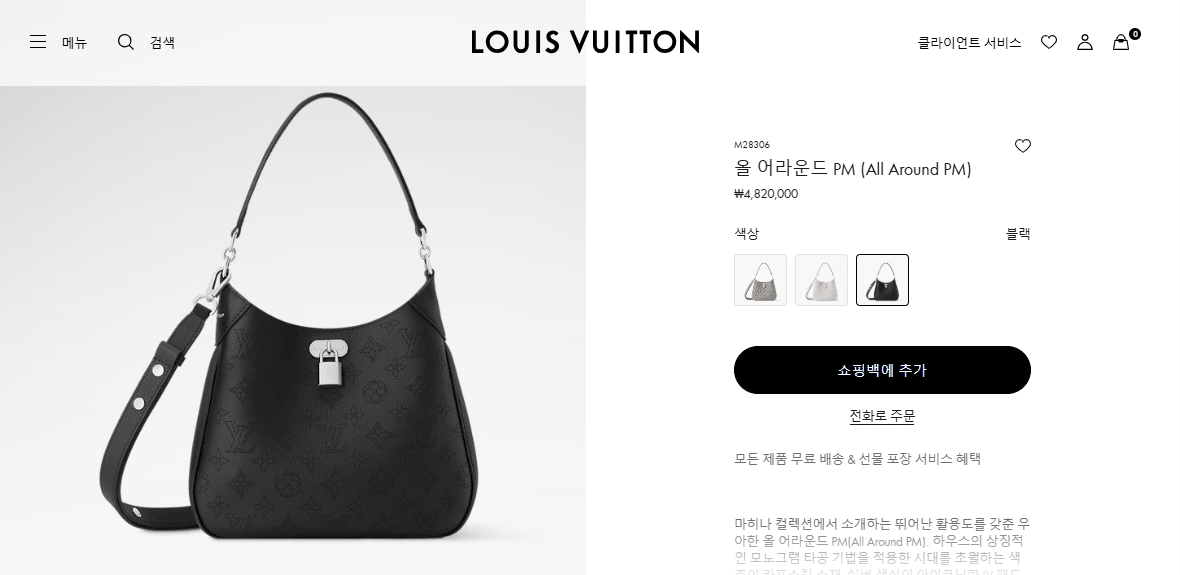Open 클라이언트 서비스 in header
This screenshot has width=1180, height=575.
pos(969,43)
